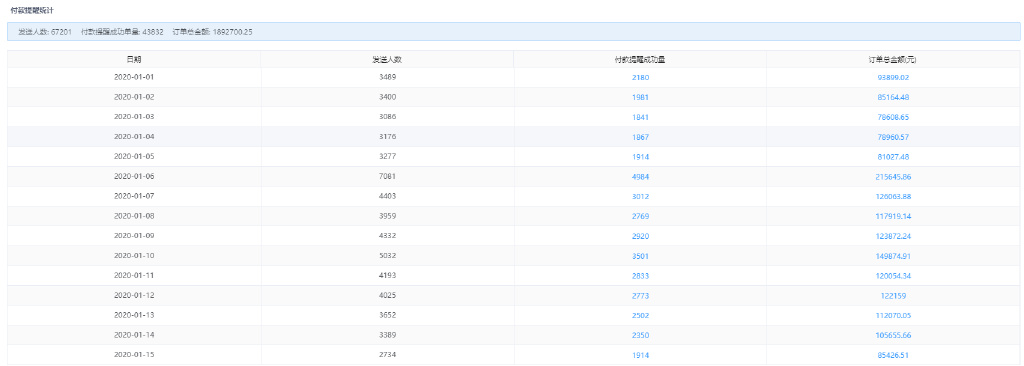
Task: Open order amount link 215645.86
Action: 893,176
